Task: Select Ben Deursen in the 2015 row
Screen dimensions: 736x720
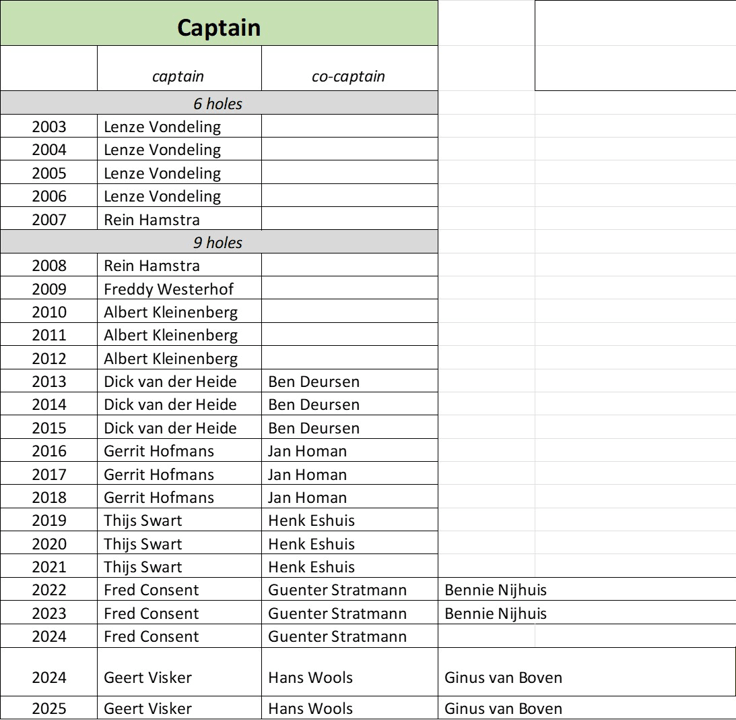Action: coord(314,428)
